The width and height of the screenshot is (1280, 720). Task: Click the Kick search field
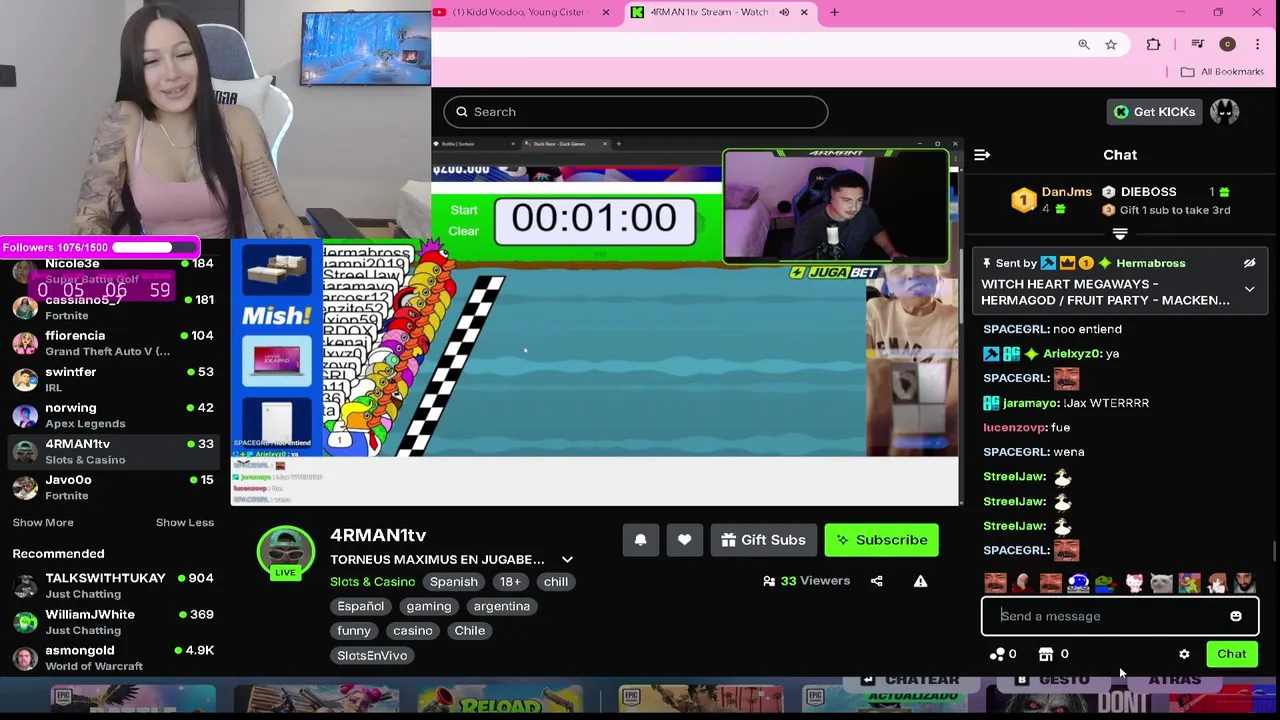tap(636, 112)
